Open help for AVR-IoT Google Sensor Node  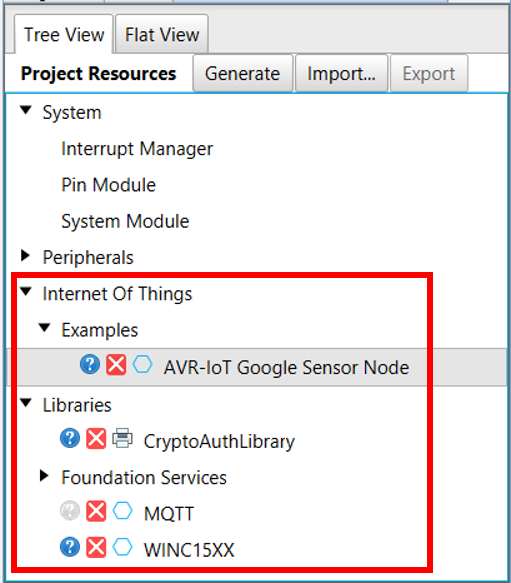coord(90,364)
